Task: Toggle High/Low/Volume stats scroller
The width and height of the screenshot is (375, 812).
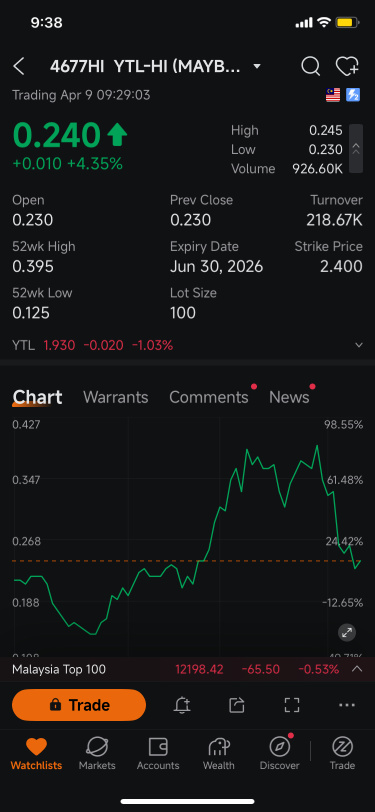Action: [x=356, y=149]
